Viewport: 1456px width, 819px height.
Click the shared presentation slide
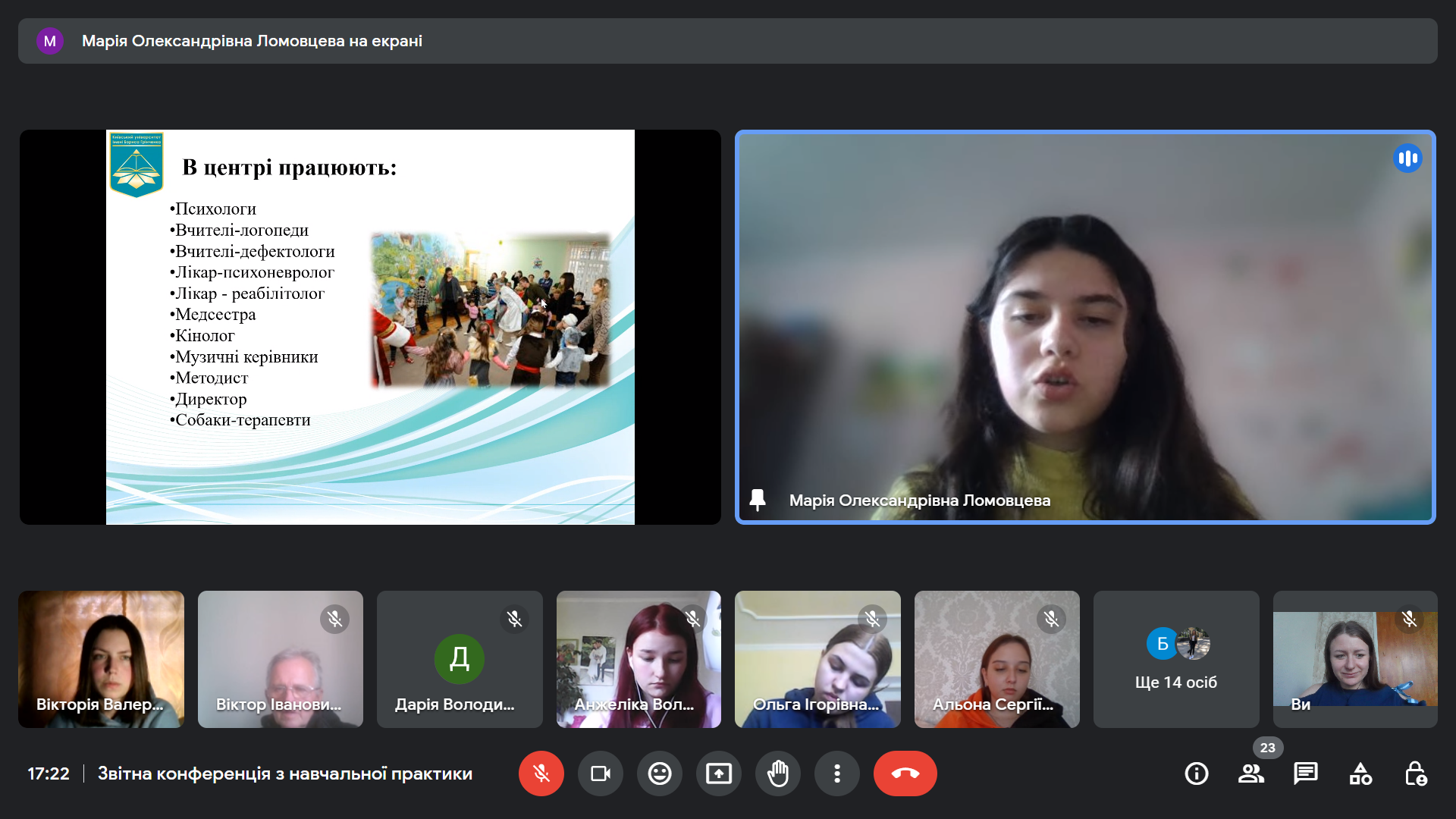click(370, 327)
